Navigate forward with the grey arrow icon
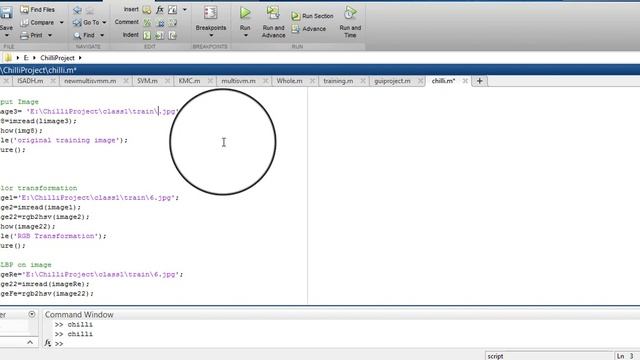Viewport: 640px width, 360px height. tap(90, 10)
